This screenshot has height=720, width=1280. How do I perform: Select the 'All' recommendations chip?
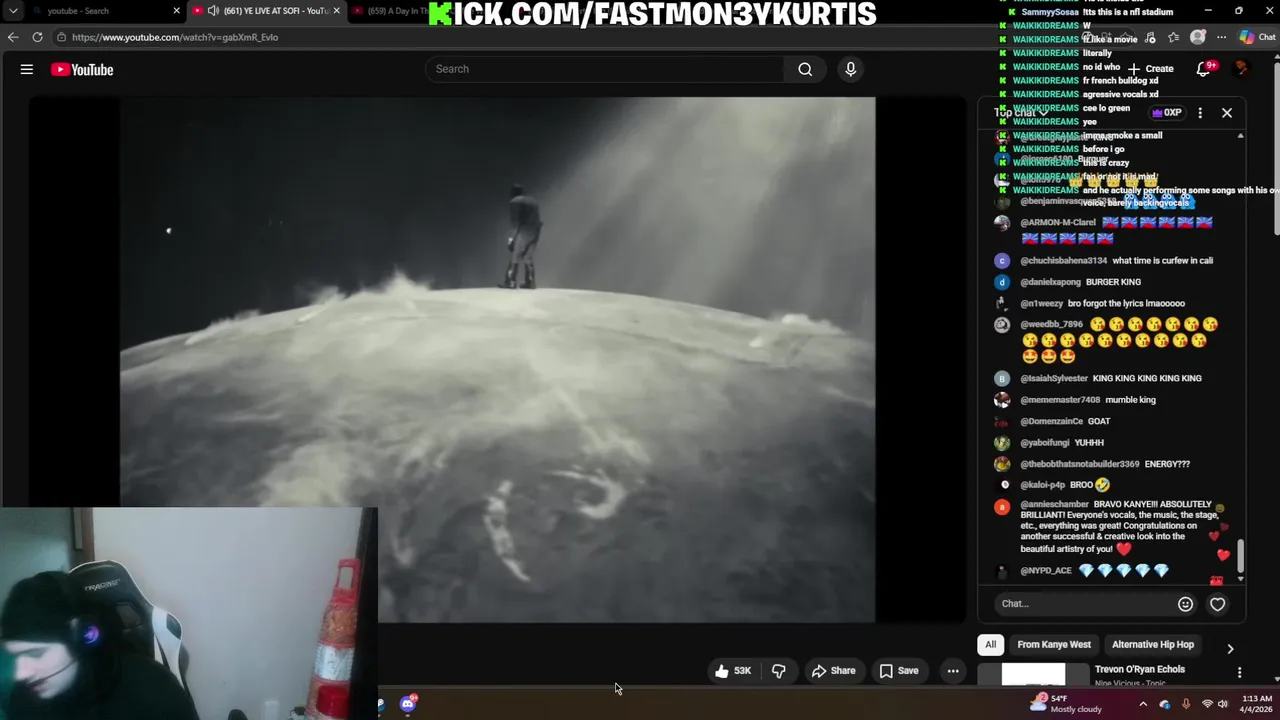(990, 645)
